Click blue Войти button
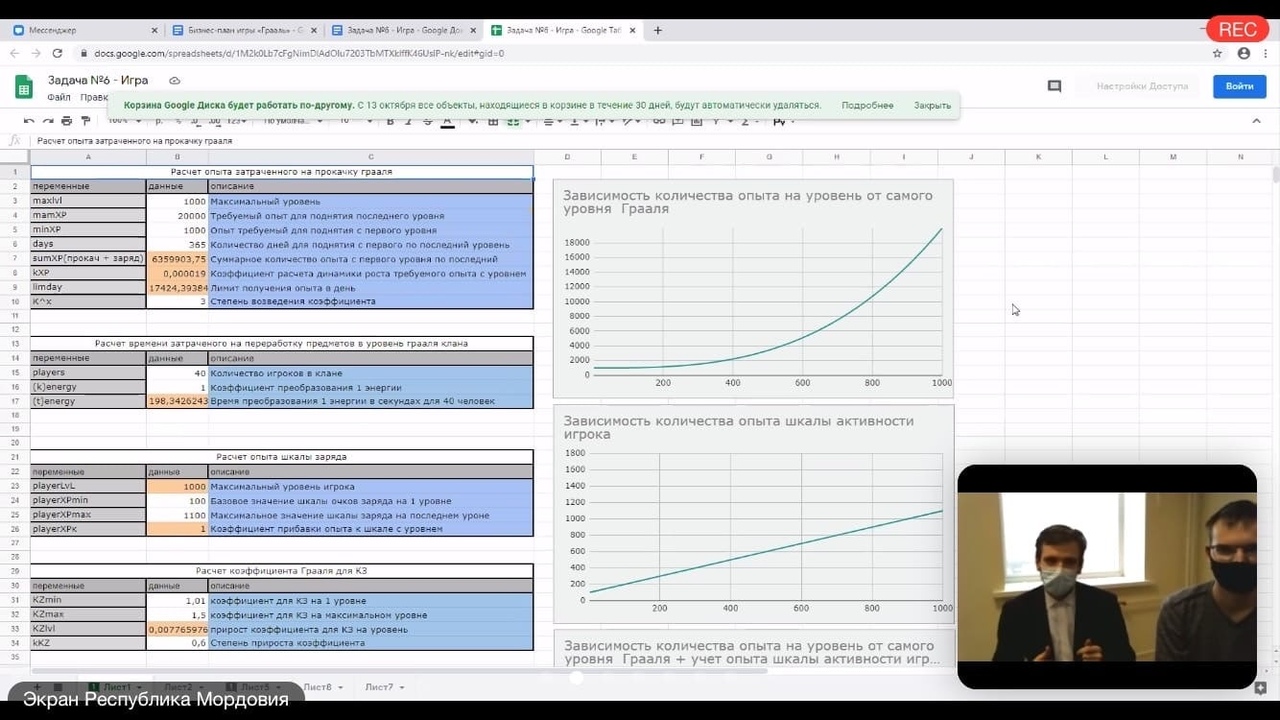Image resolution: width=1280 pixels, height=720 pixels. [x=1239, y=87]
